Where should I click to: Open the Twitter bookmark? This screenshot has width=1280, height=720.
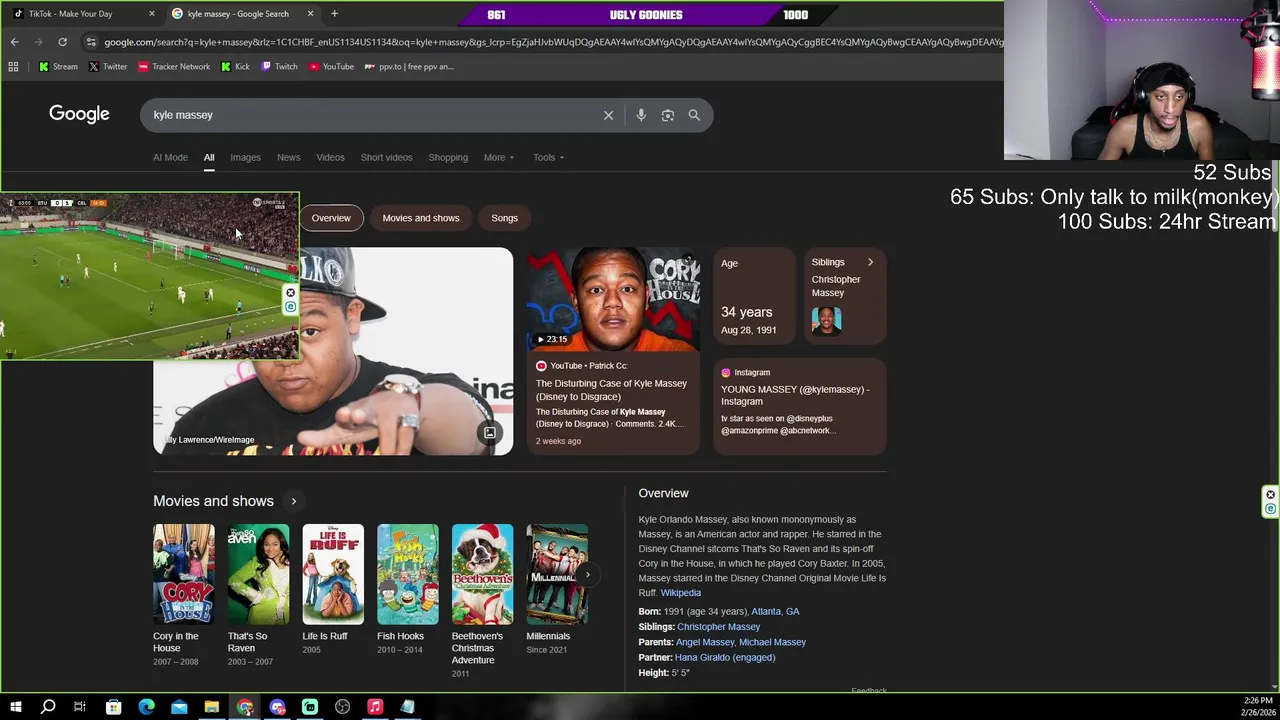(x=108, y=67)
